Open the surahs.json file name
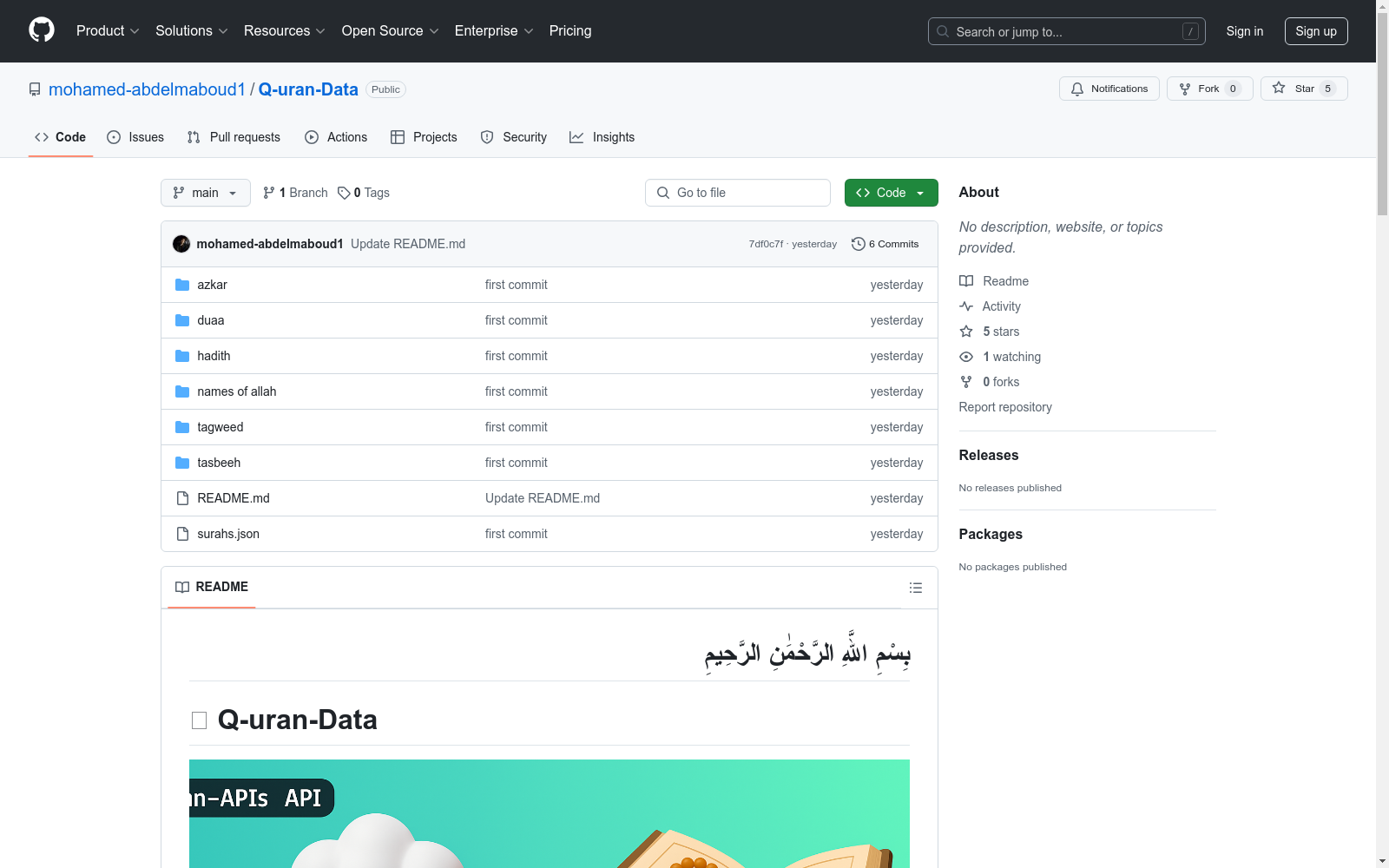 (x=228, y=534)
